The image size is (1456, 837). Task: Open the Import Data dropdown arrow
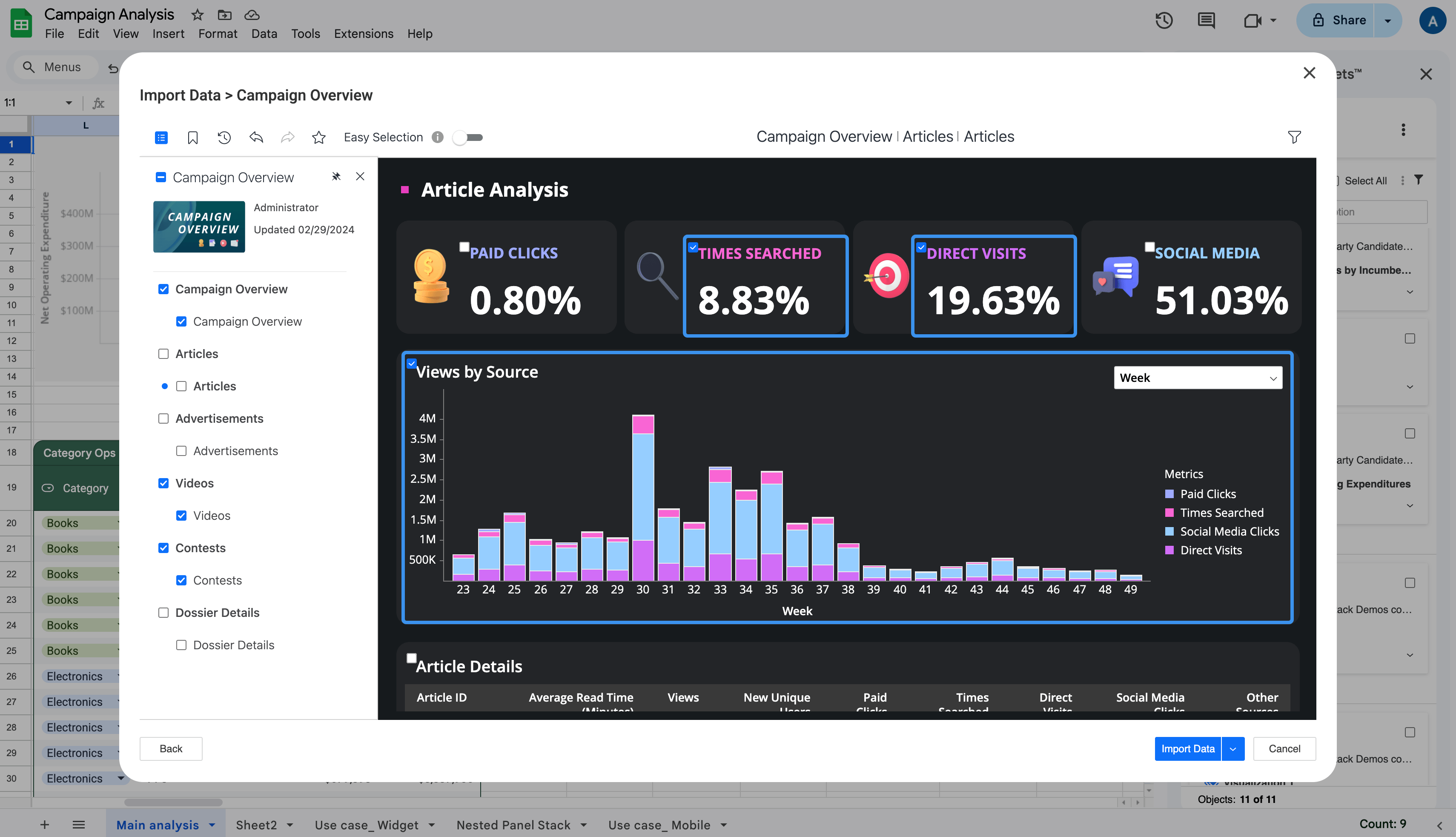pos(1232,748)
